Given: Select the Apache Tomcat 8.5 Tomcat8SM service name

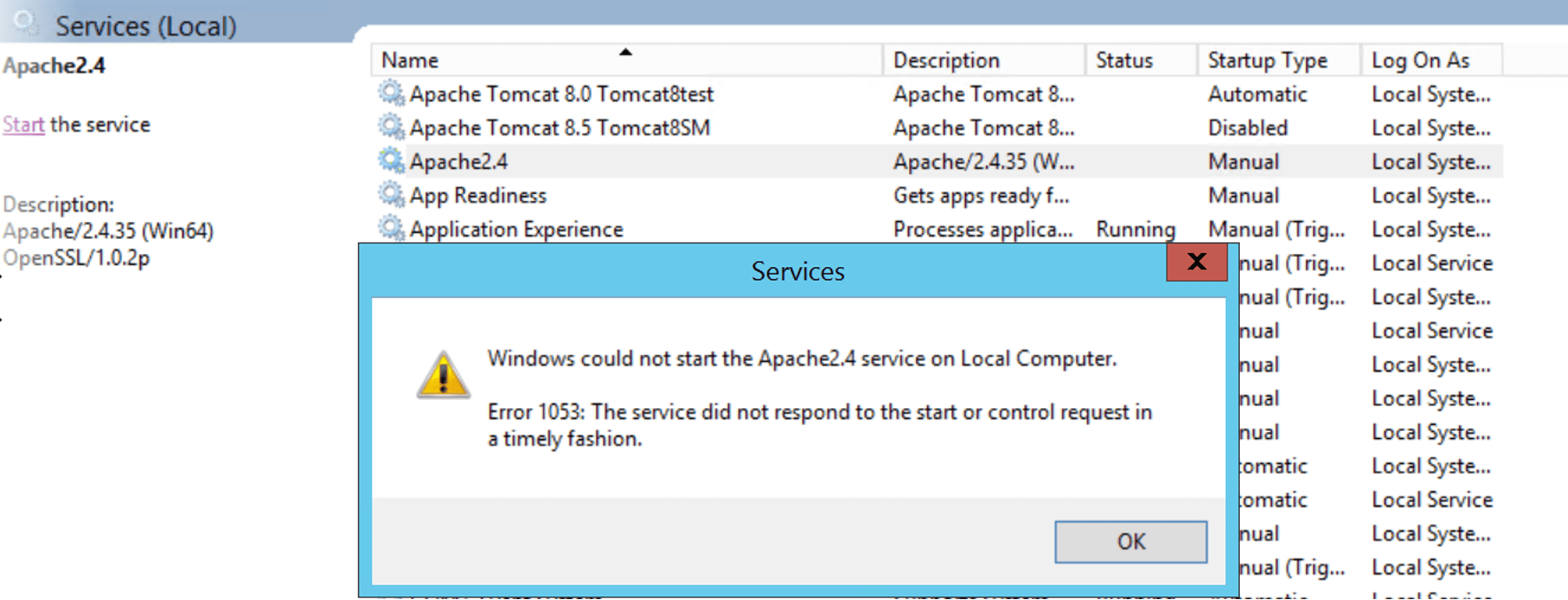Looking at the screenshot, I should click(559, 127).
